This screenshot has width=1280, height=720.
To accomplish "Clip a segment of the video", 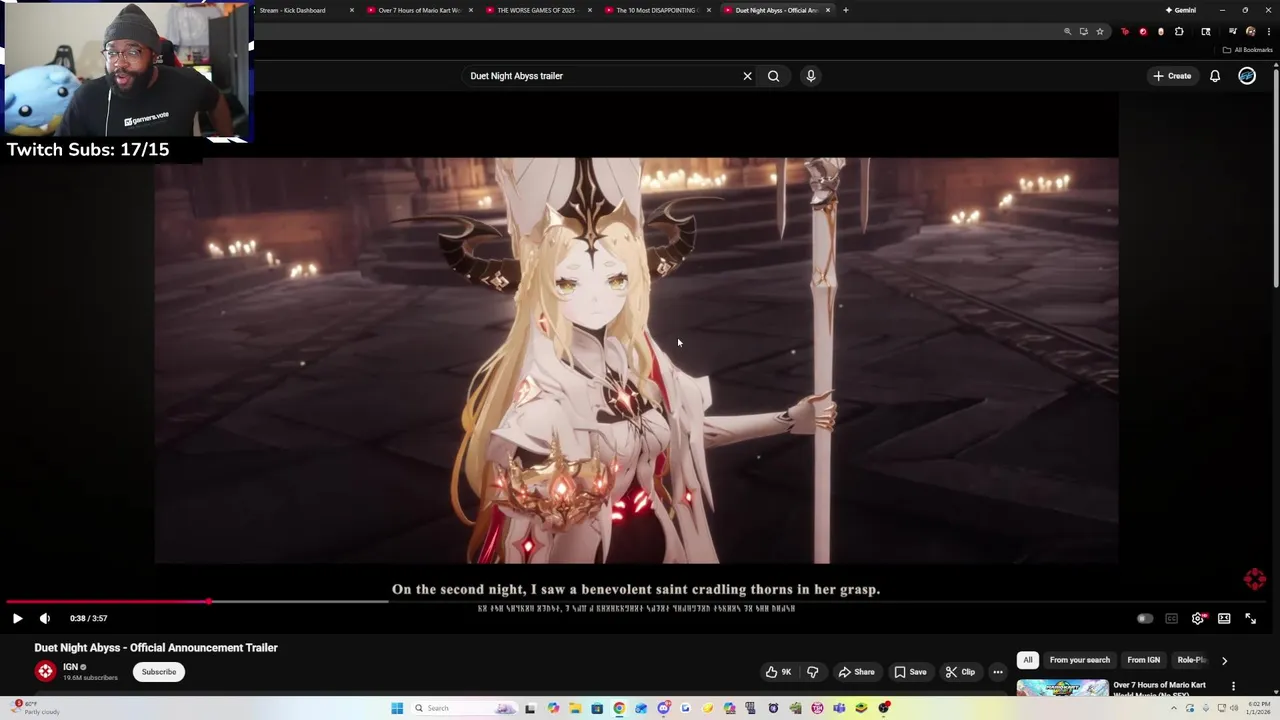I will pyautogui.click(x=960, y=672).
